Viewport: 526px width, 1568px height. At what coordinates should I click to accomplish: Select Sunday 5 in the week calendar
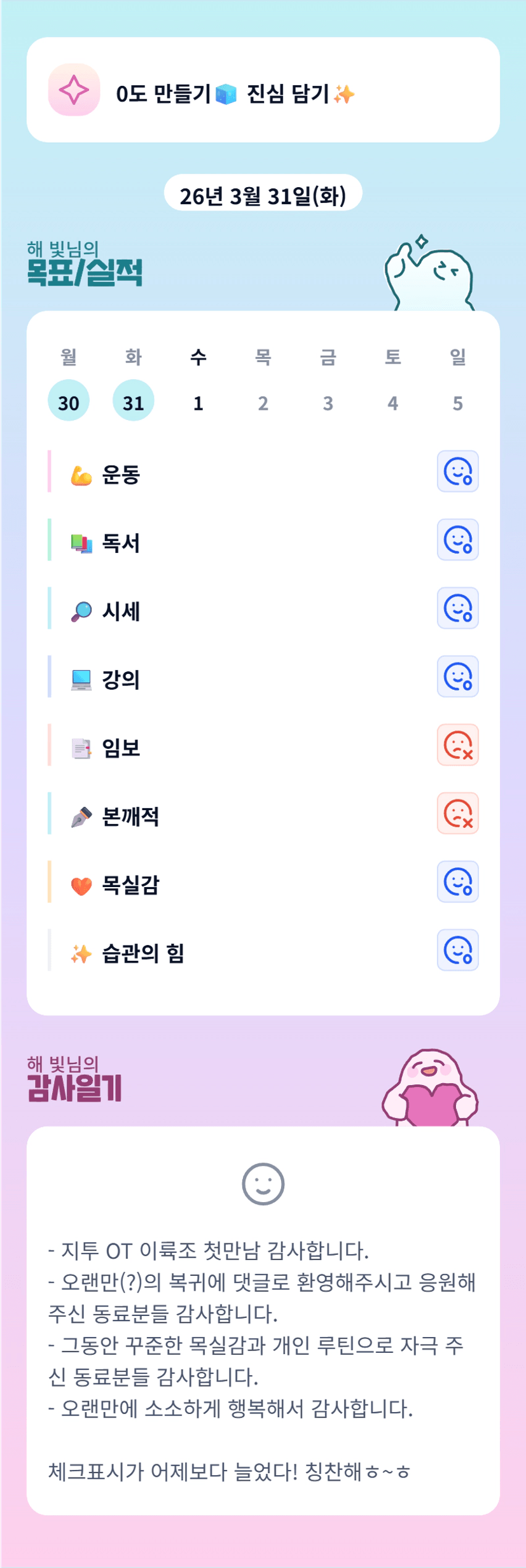[457, 402]
